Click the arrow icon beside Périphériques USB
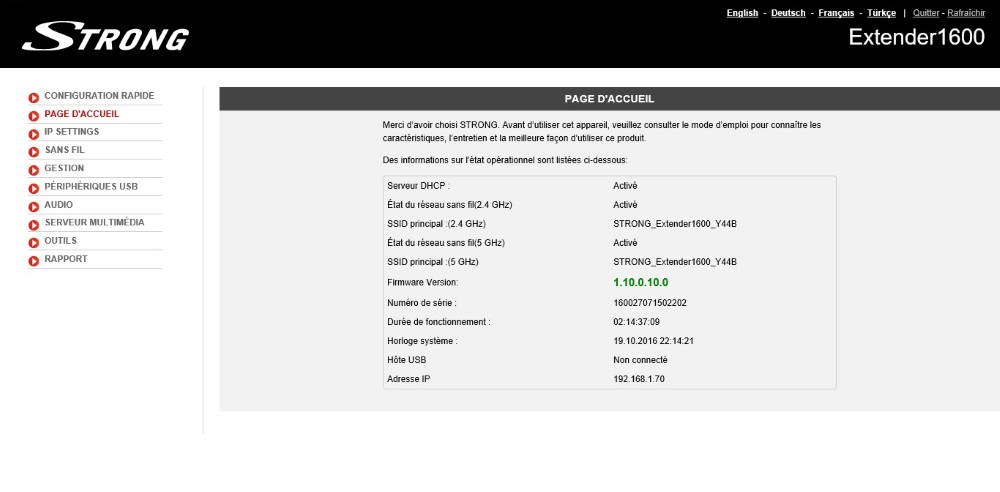1000x492 pixels. tap(34, 187)
